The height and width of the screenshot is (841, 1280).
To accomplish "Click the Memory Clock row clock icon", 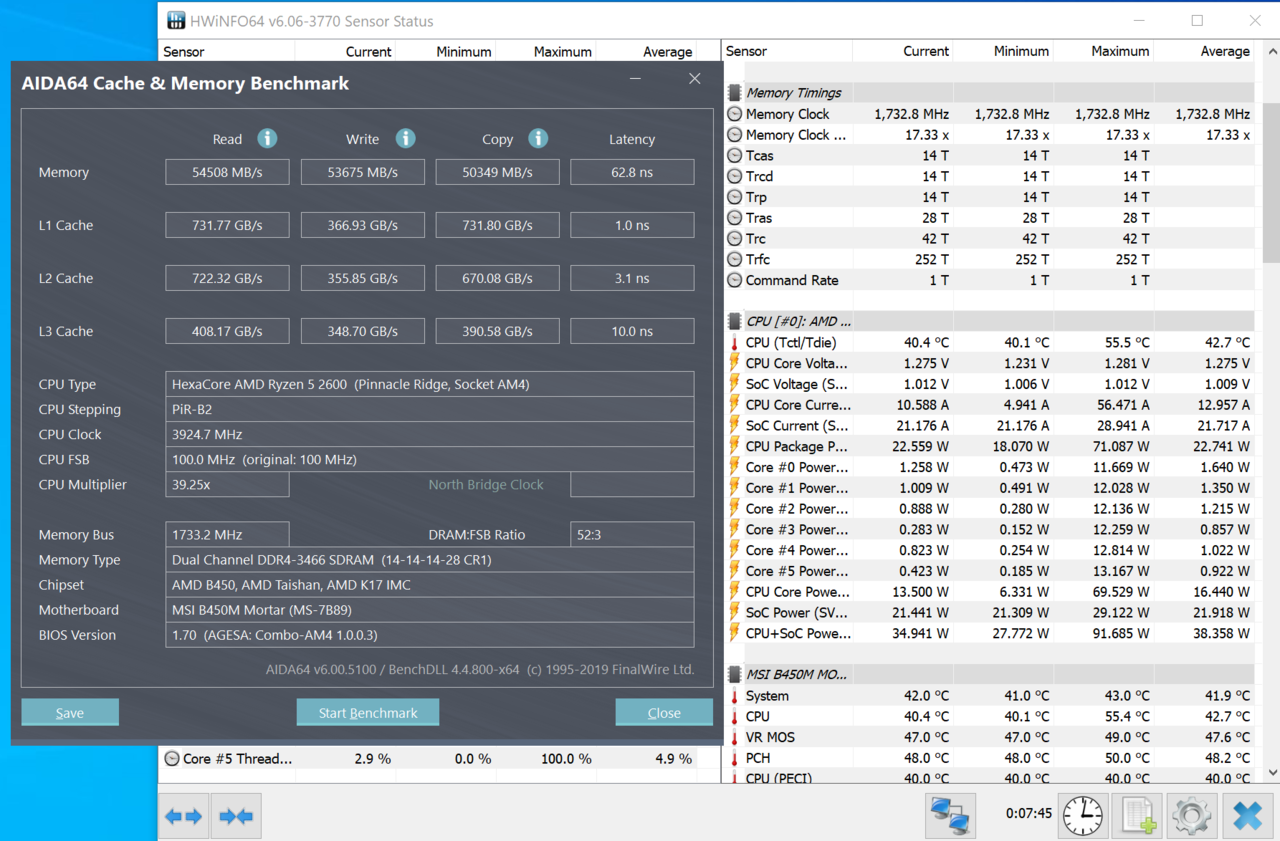I will click(735, 114).
